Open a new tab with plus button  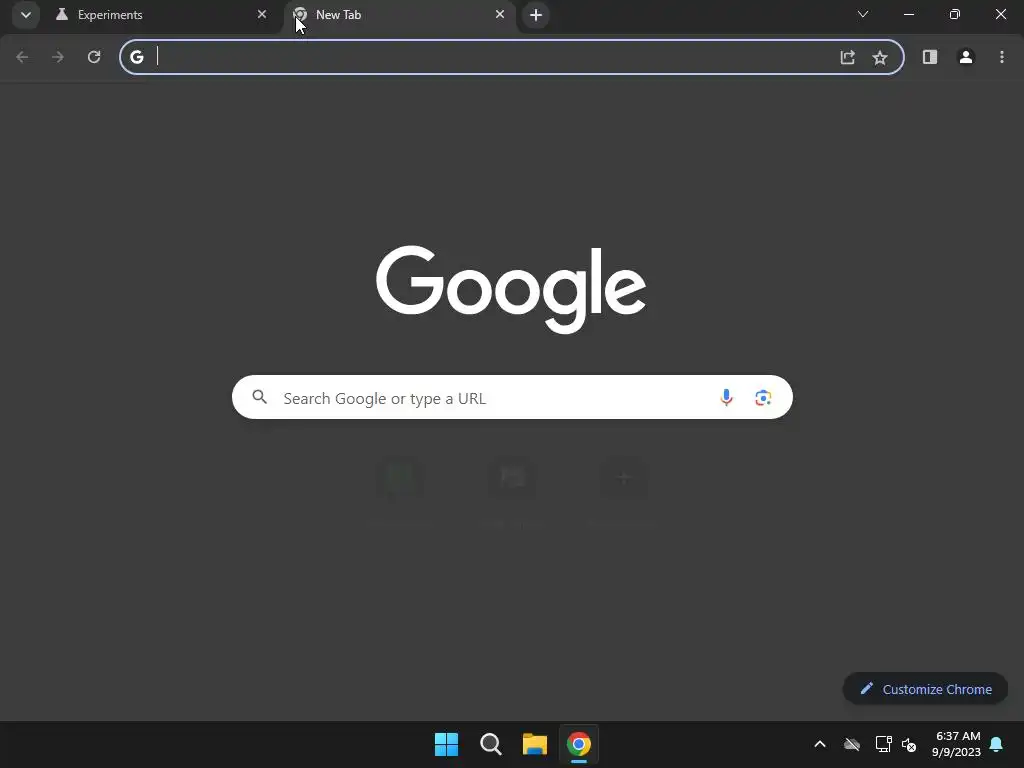pos(536,14)
